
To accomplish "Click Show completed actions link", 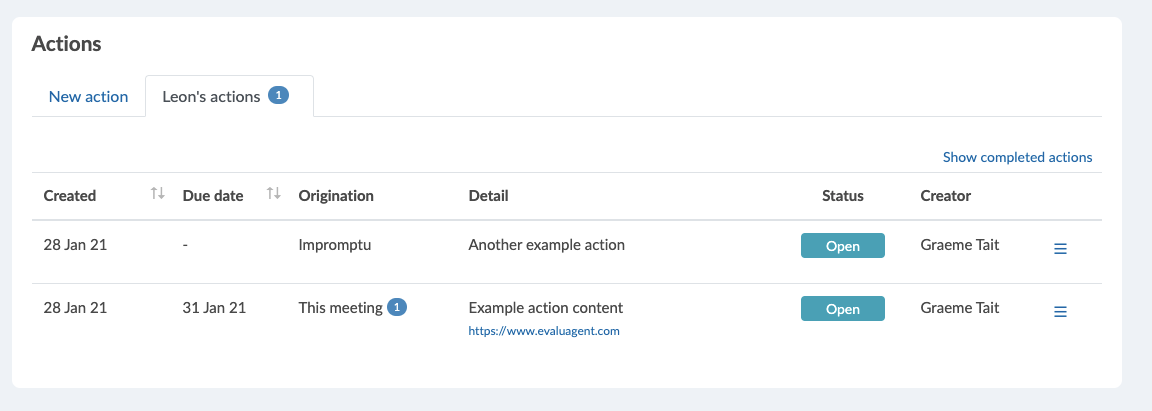I will click(x=1018, y=157).
